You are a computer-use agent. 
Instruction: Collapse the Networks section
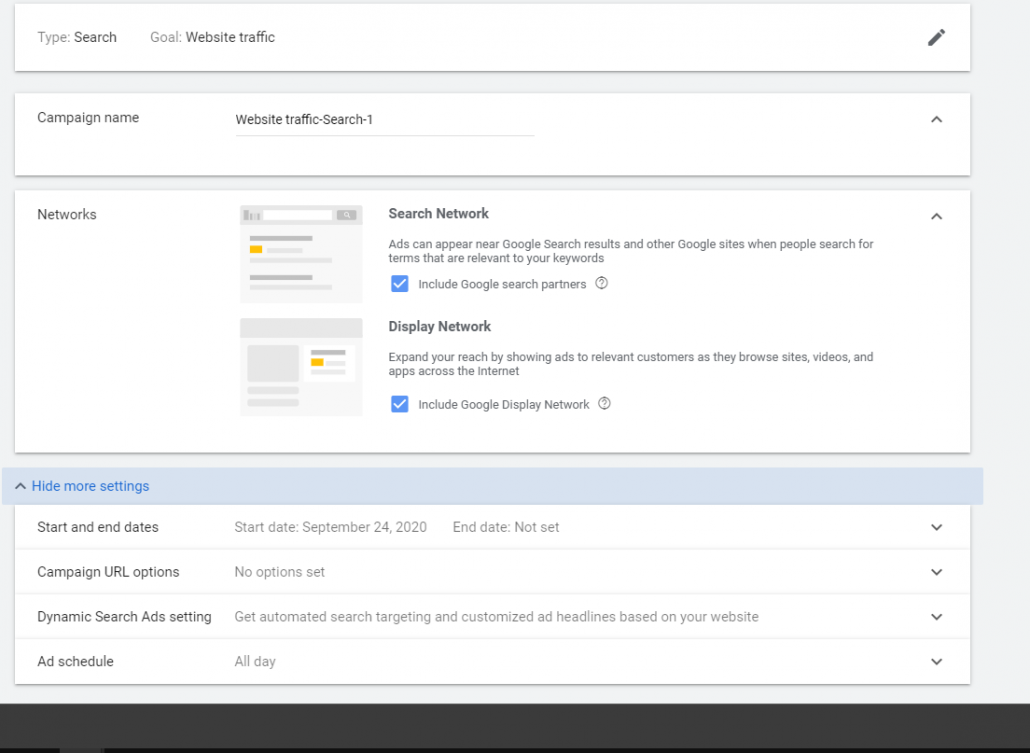(x=936, y=215)
